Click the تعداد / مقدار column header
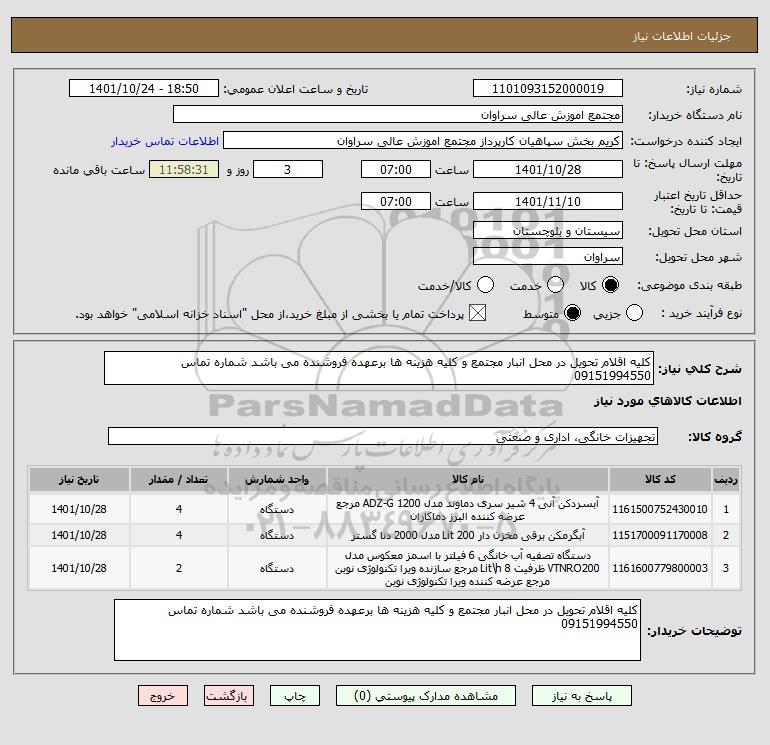 pyautogui.click(x=179, y=479)
